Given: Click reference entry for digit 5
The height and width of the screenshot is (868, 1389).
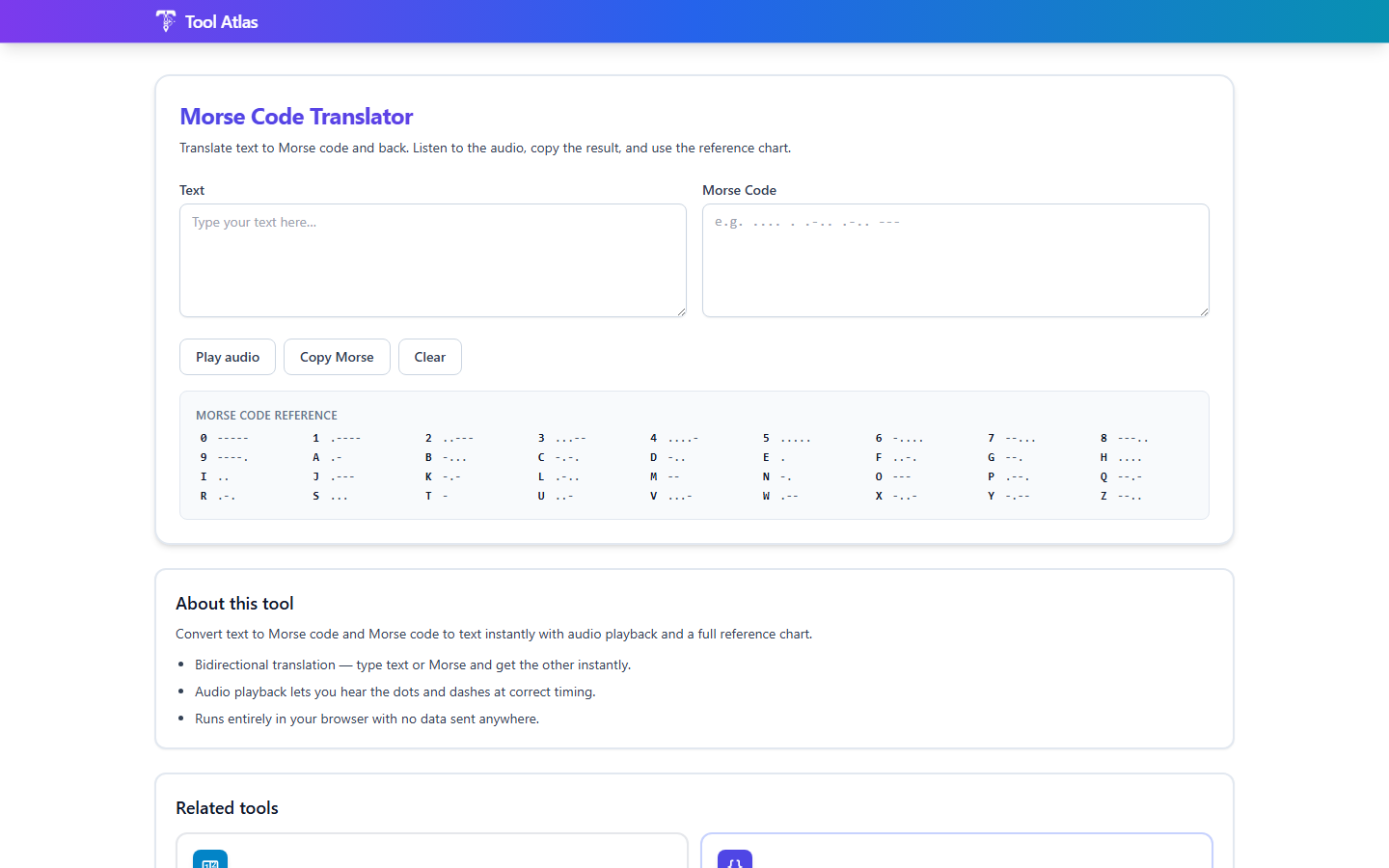Looking at the screenshot, I should (x=787, y=438).
